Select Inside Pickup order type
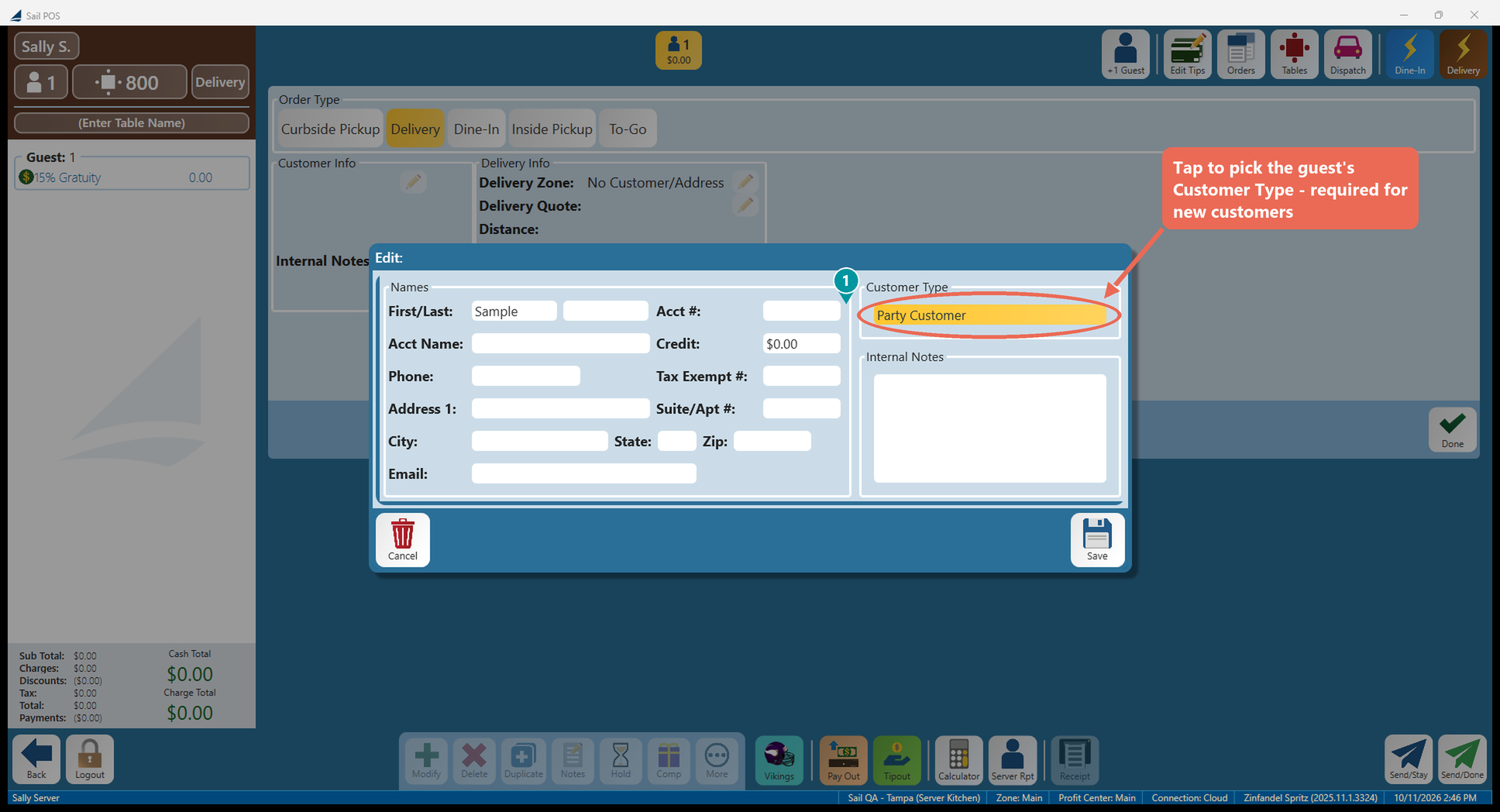 click(552, 129)
